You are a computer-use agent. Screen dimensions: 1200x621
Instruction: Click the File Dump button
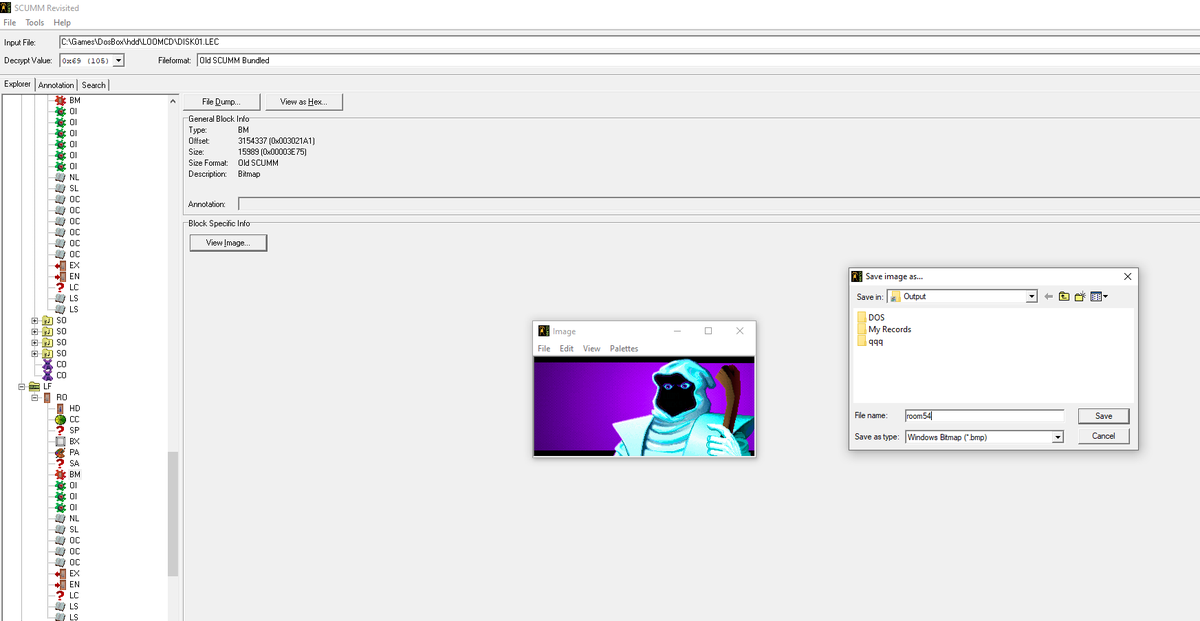(x=221, y=102)
